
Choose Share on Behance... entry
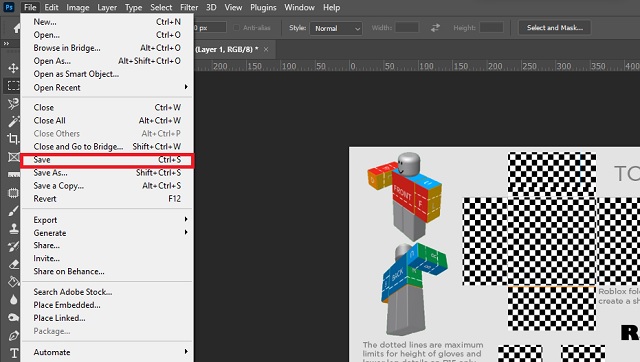tap(107, 271)
